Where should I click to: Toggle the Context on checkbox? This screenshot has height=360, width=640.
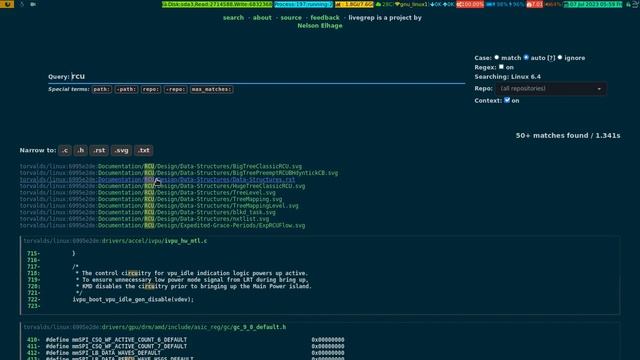[507, 100]
